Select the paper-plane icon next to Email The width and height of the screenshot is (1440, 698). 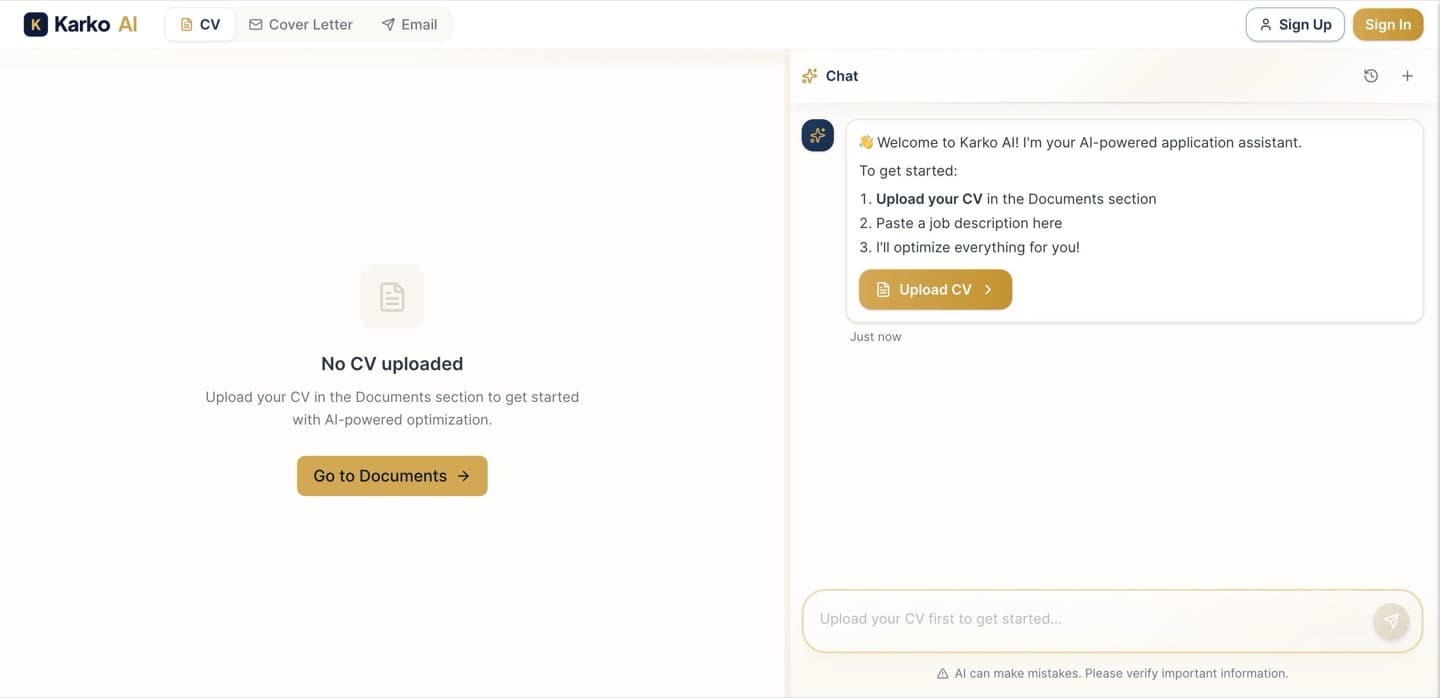386,24
